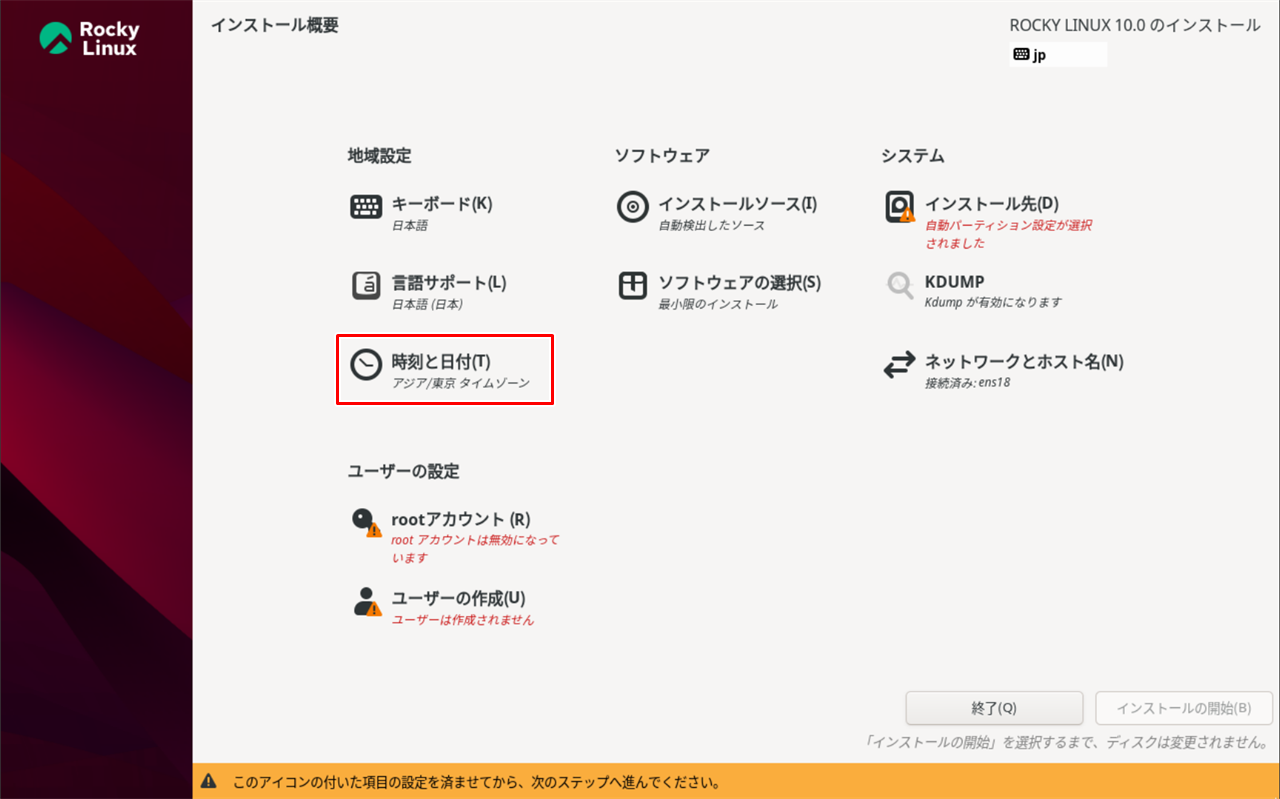1280x799 pixels.
Task: Select the 最小限のインストール status text
Action: [717, 304]
